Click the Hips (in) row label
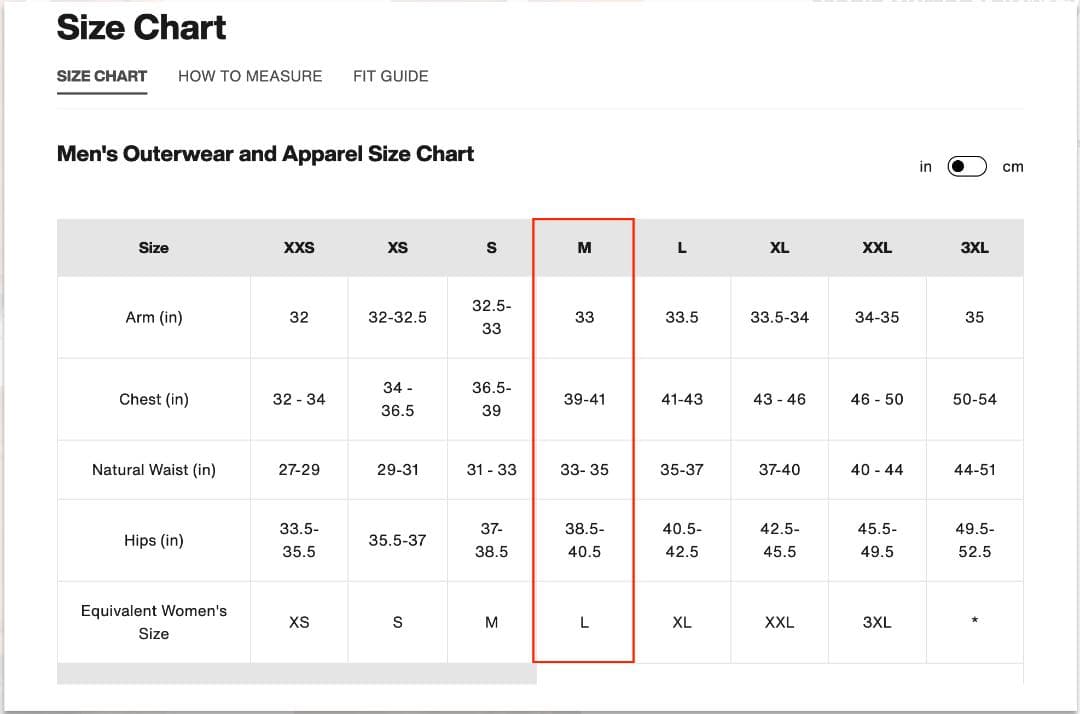The height and width of the screenshot is (714, 1080). point(154,540)
